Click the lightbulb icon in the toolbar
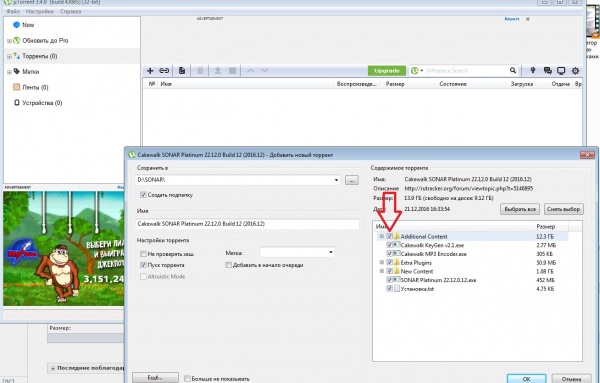 tap(533, 70)
